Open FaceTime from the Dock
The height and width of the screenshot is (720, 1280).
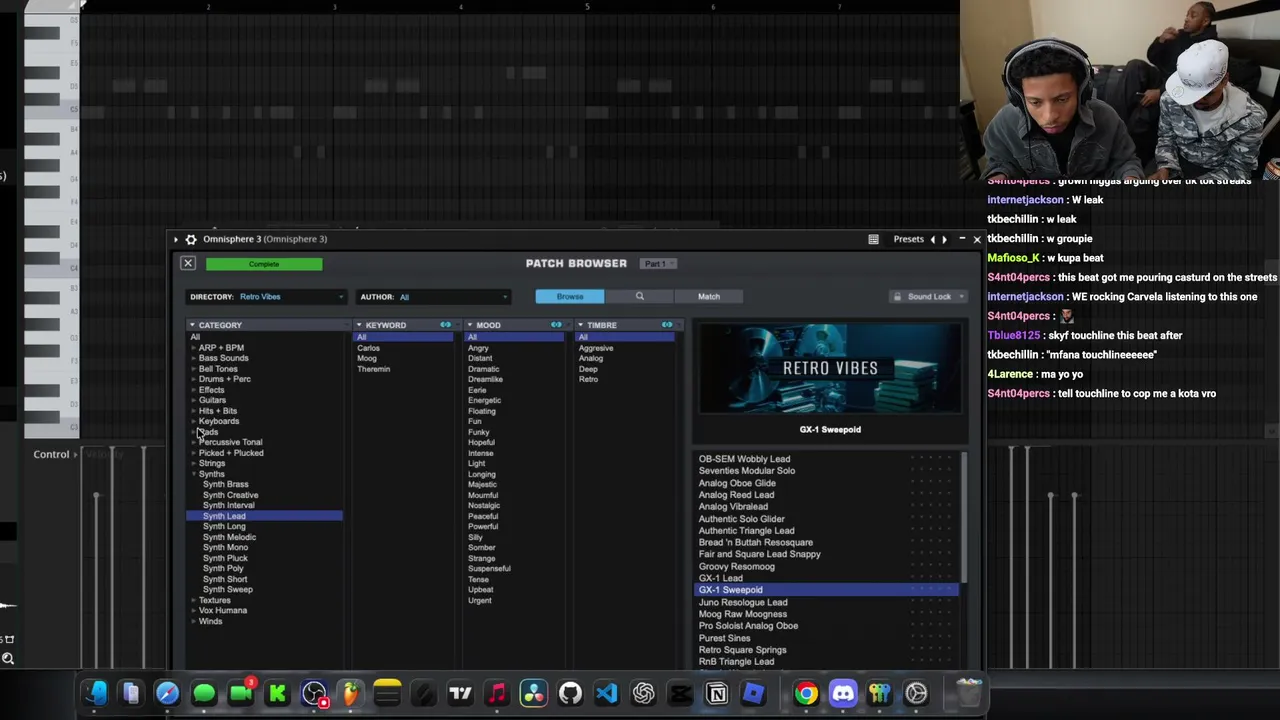241,693
